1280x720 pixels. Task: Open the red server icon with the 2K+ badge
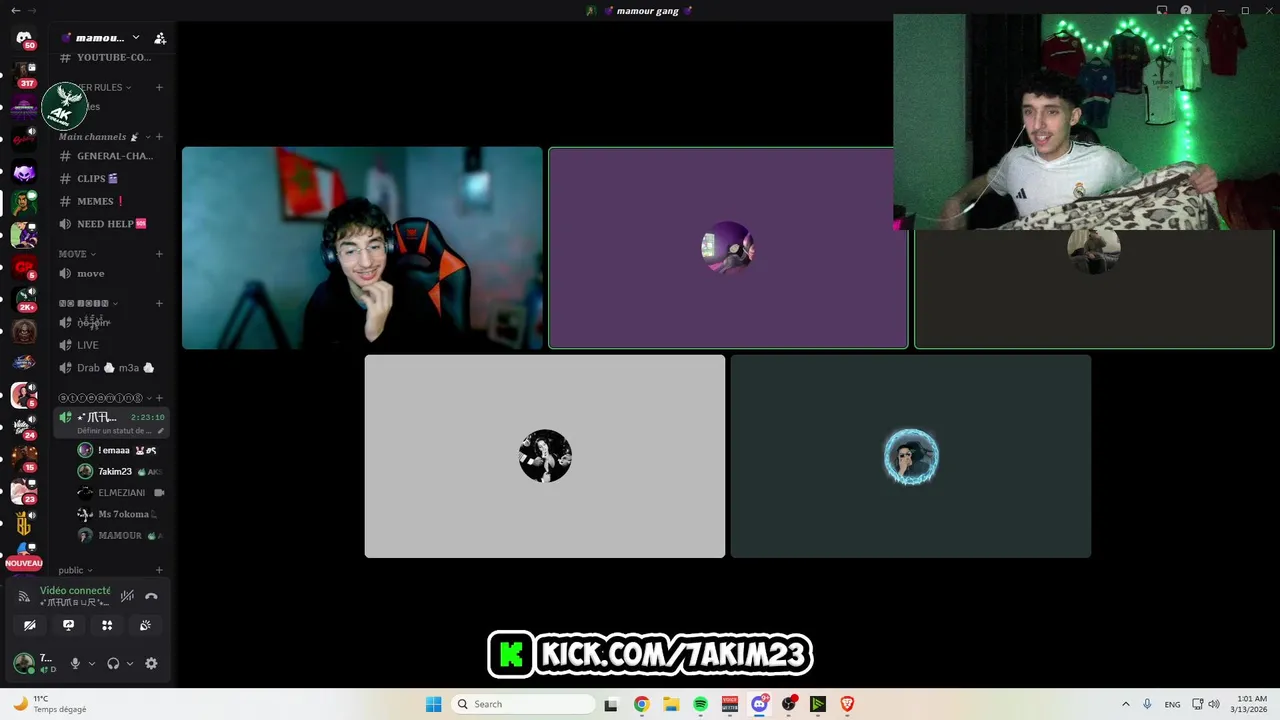pyautogui.click(x=24, y=298)
